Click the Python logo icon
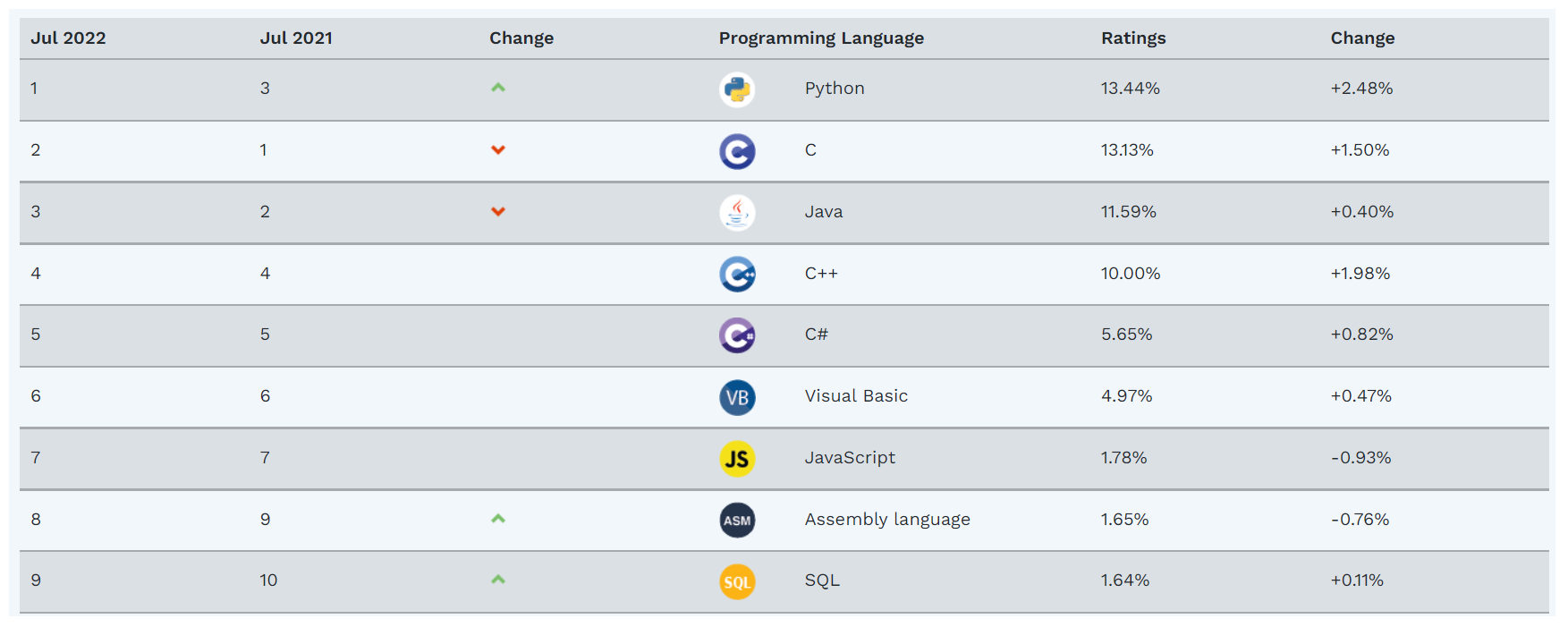This screenshot has width=1568, height=627. (x=737, y=89)
